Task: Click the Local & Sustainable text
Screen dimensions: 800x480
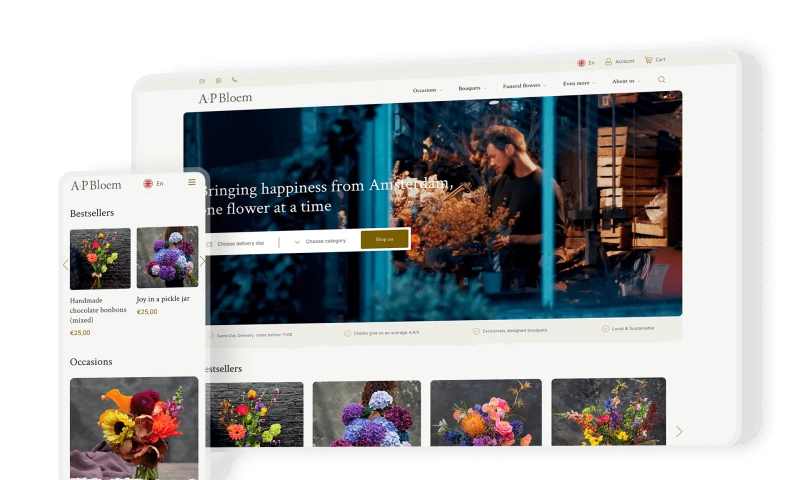Action: click(633, 329)
